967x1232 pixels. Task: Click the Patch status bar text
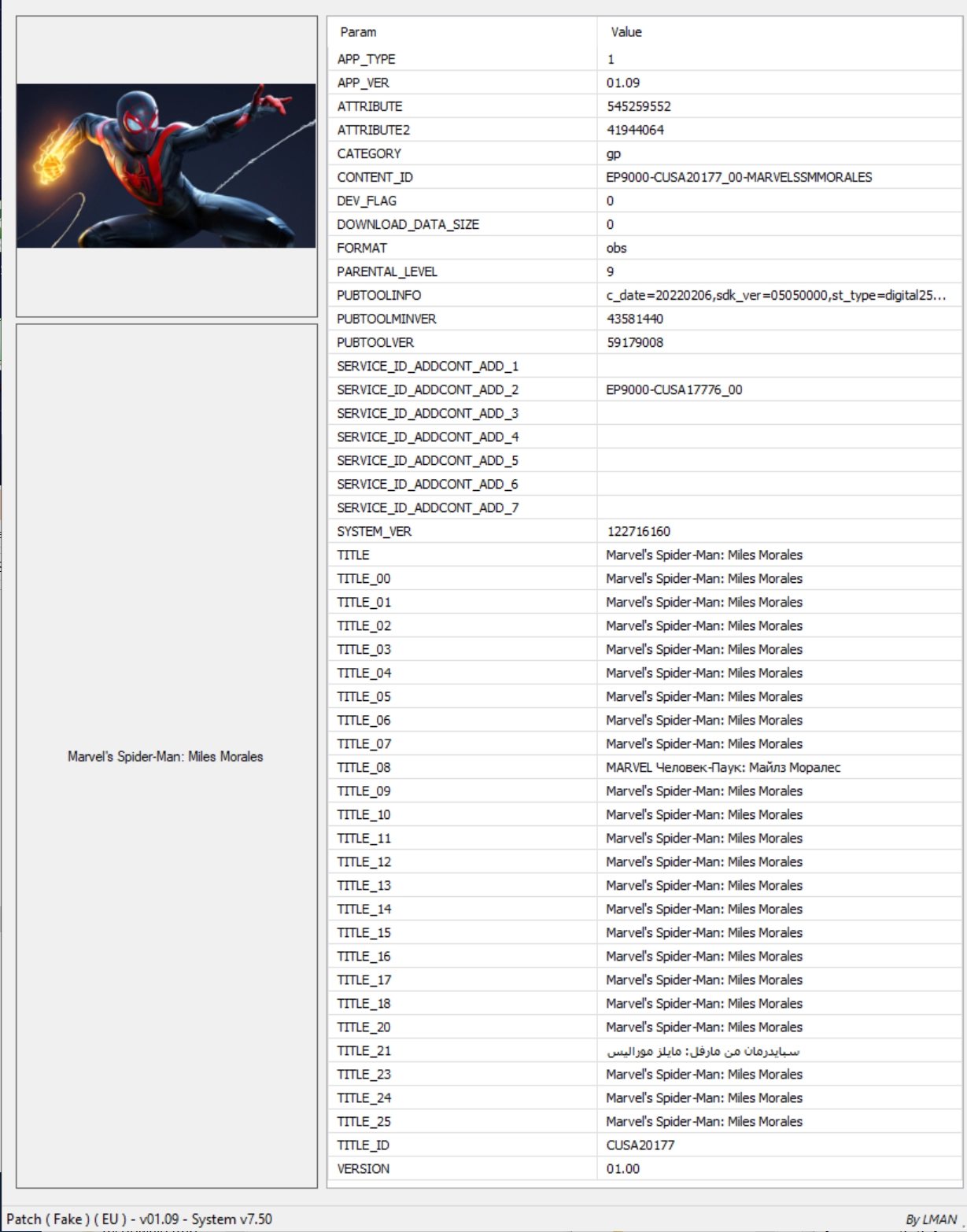[139, 1219]
